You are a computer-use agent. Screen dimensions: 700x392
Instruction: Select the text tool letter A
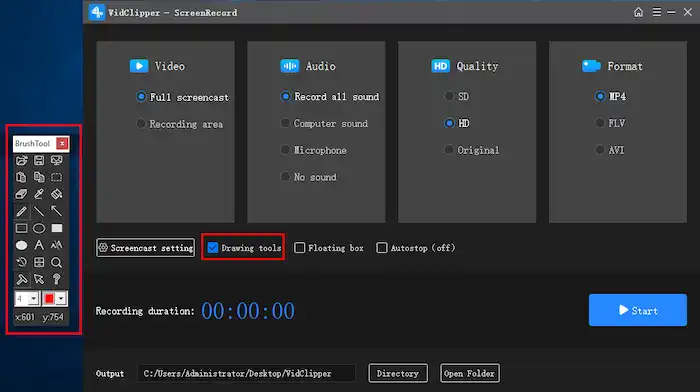[x=39, y=245]
